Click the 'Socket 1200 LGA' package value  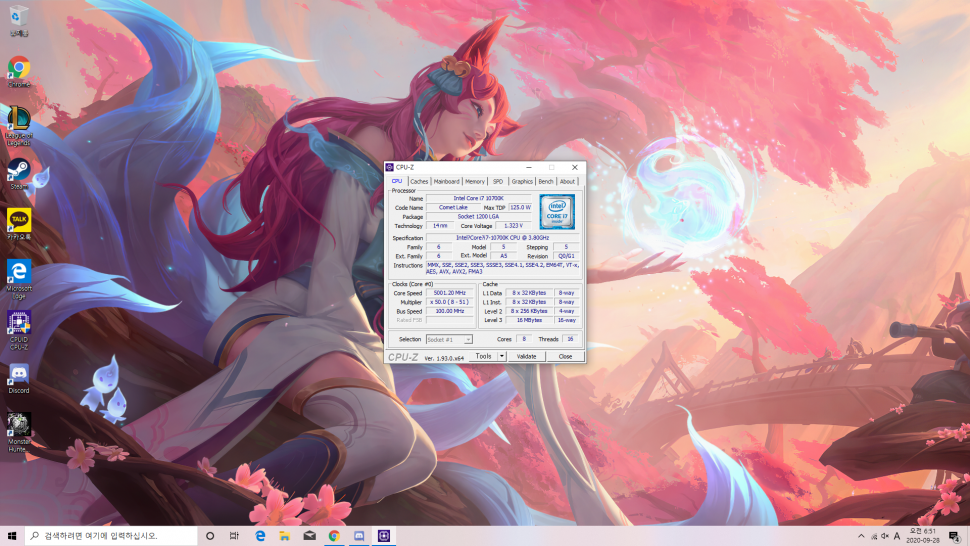[x=478, y=216]
